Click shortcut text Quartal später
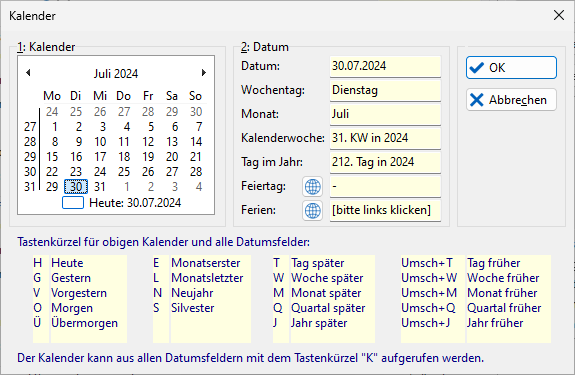Screen dimensions: 575x375 click(x=328, y=308)
